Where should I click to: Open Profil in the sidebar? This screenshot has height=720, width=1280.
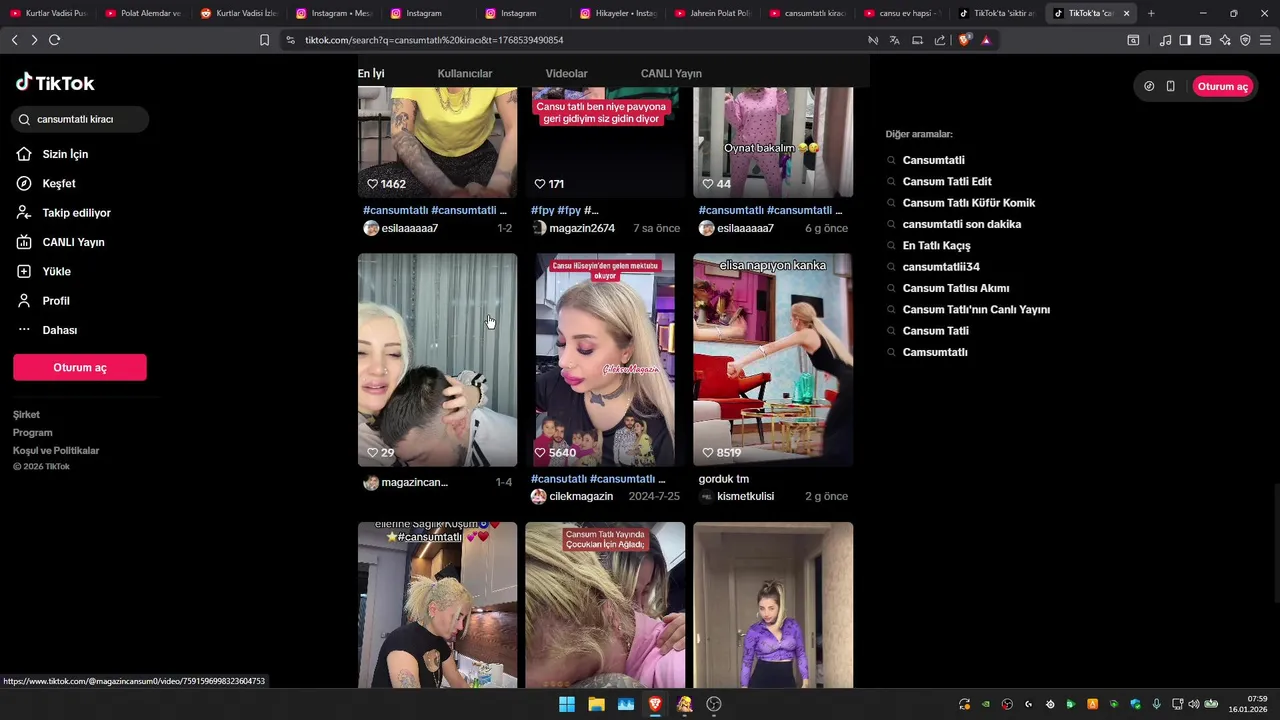pyautogui.click(x=56, y=301)
